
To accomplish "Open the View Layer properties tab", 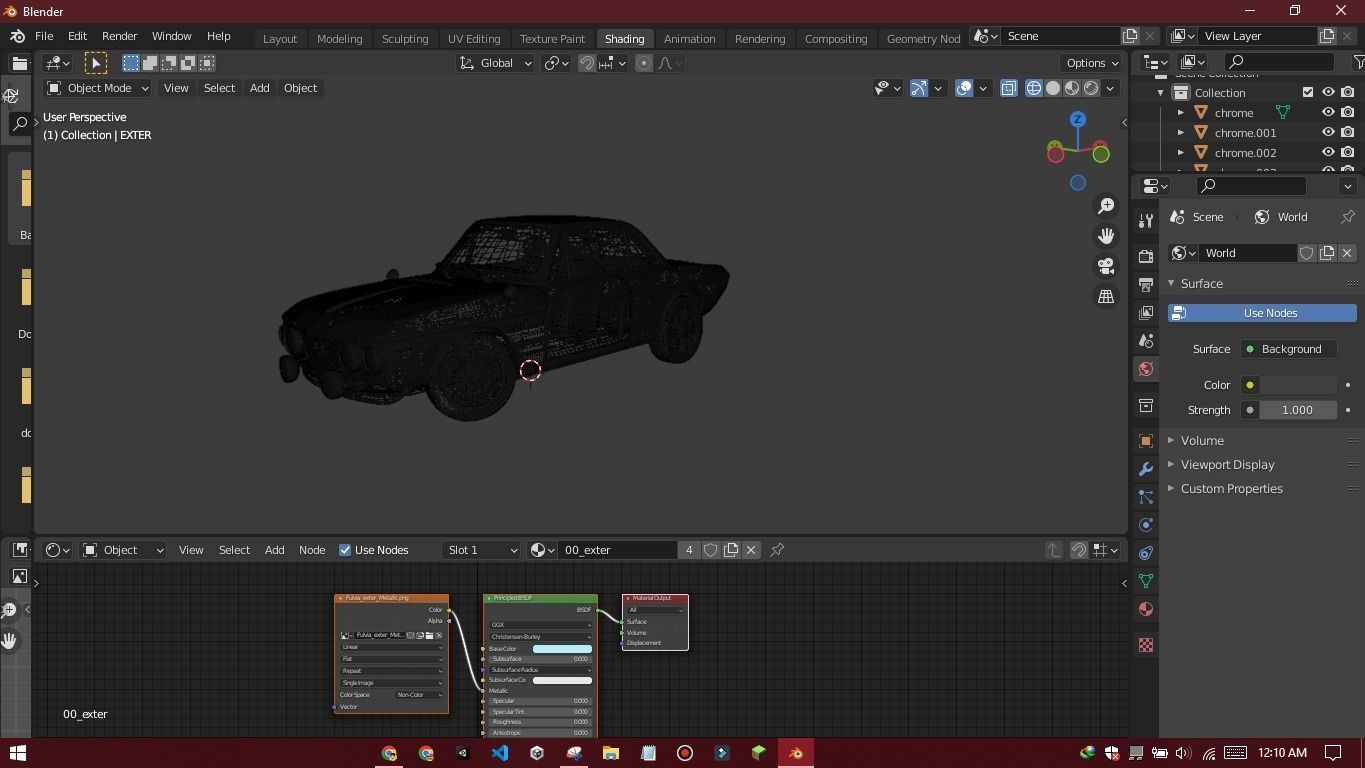I will (x=1146, y=313).
